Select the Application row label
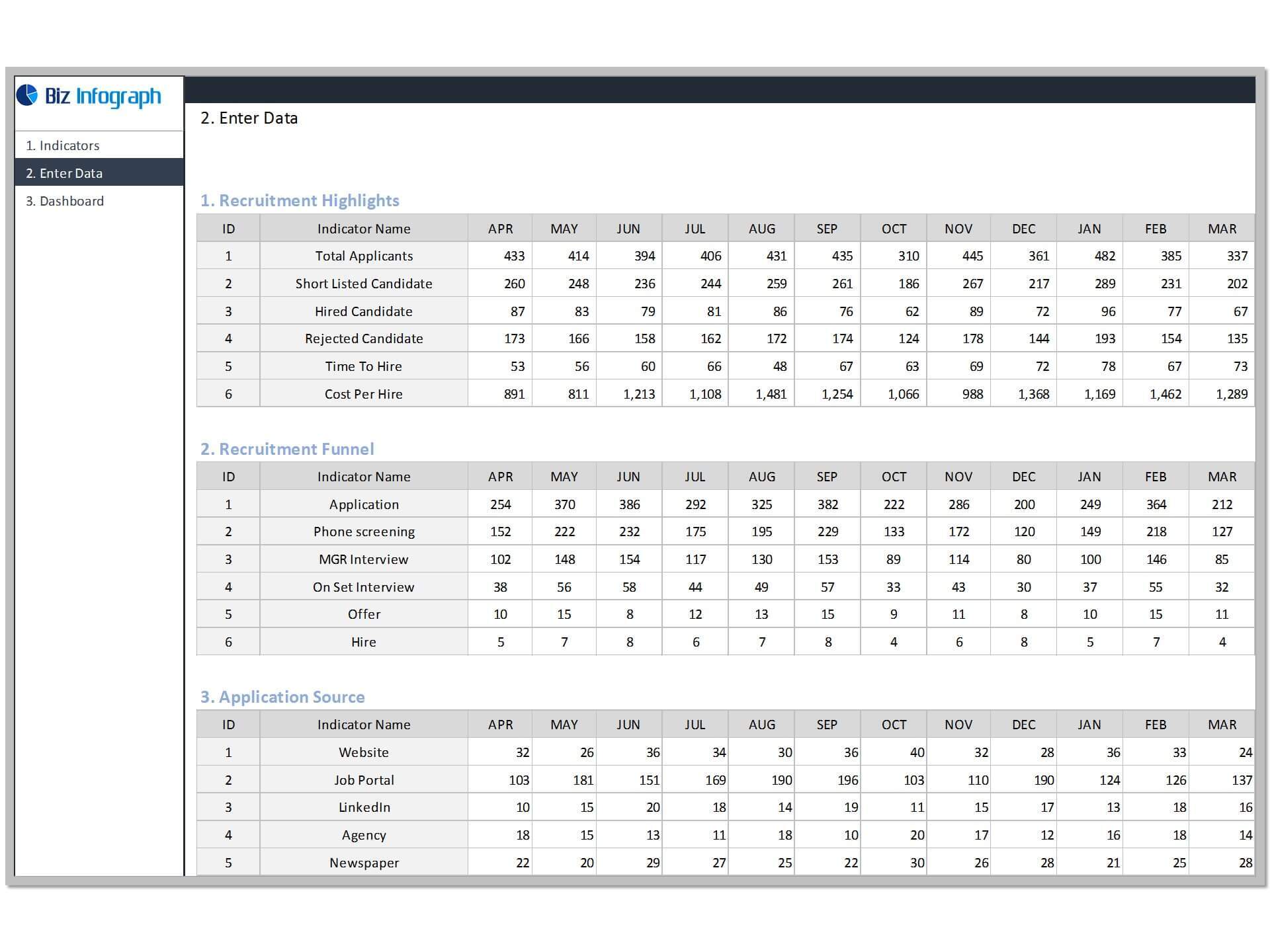This screenshot has height=952, width=1270. [364, 504]
